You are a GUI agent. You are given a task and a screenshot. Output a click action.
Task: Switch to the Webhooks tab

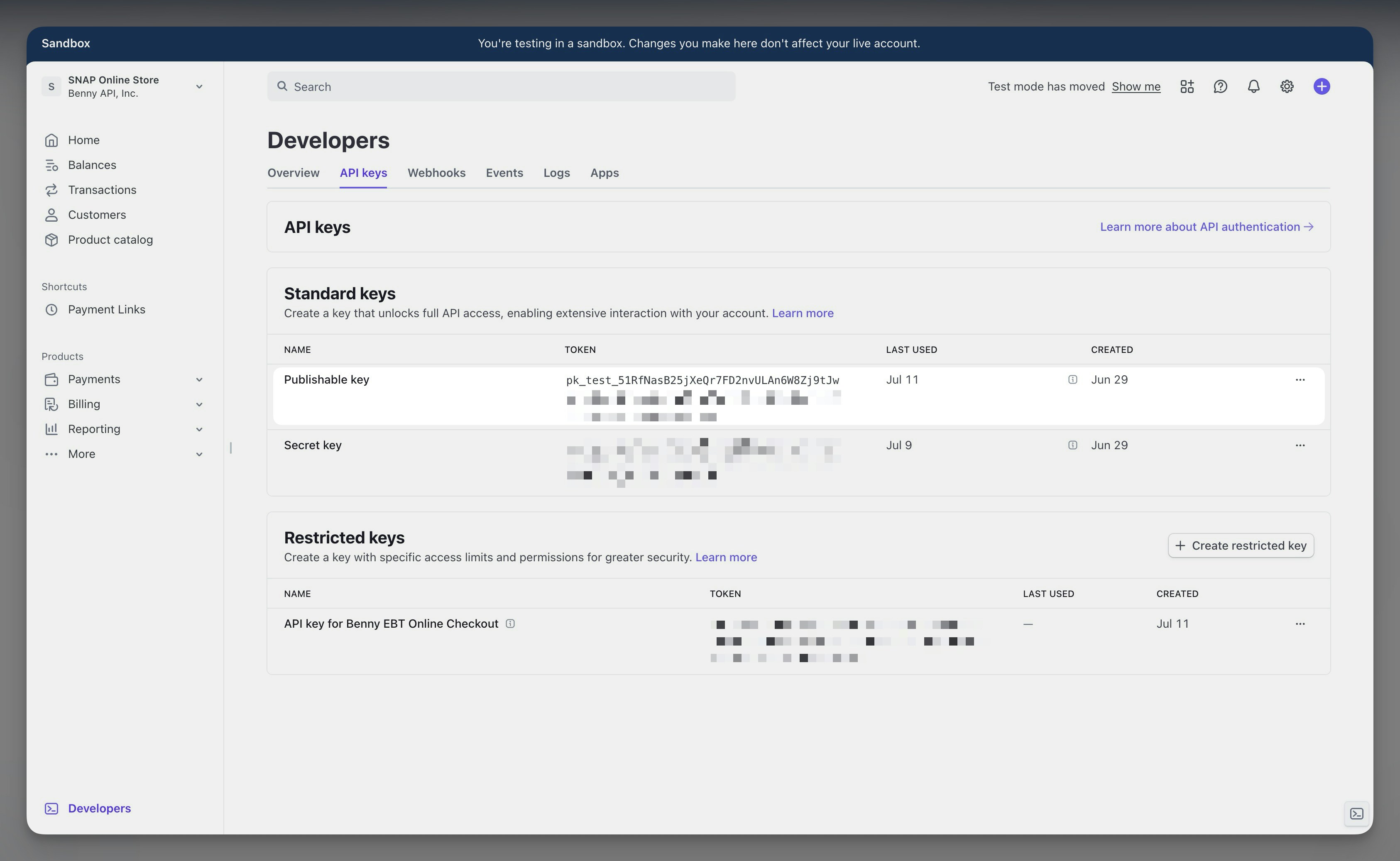pos(436,173)
